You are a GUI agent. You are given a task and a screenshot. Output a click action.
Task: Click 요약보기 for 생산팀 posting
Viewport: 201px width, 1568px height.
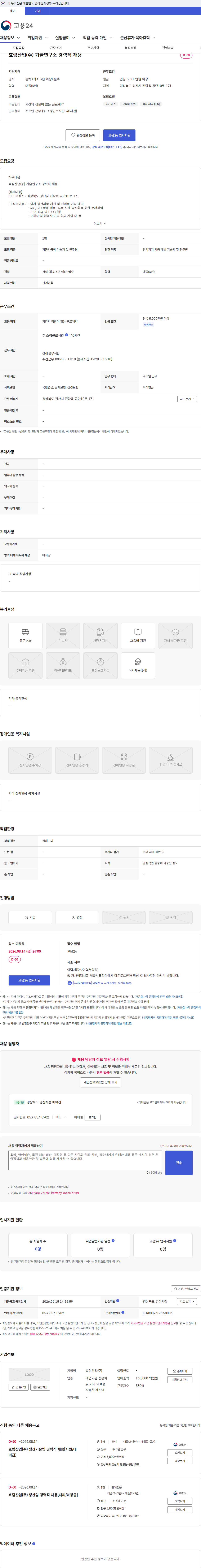click(180, 1501)
